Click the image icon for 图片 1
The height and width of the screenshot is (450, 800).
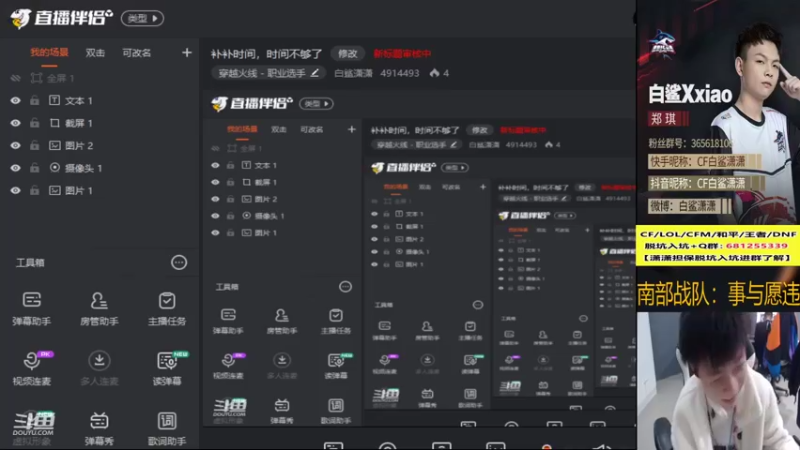(55, 190)
